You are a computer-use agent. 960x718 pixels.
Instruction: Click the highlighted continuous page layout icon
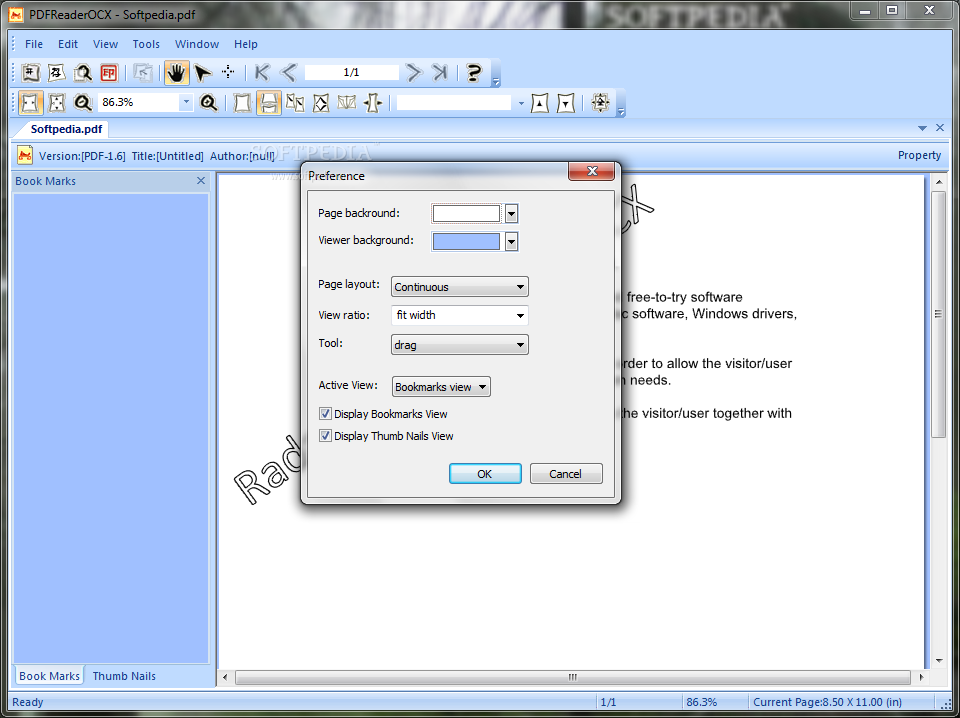(x=269, y=103)
